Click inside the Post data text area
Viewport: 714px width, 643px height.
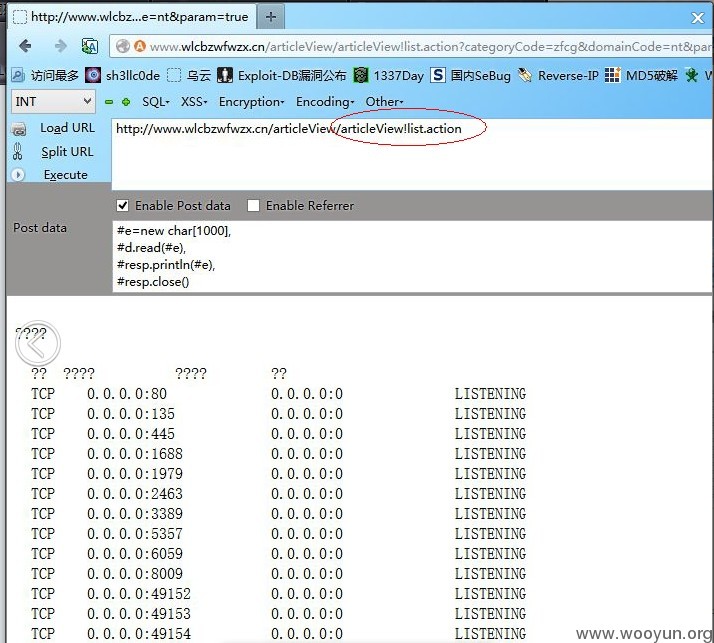click(x=412, y=256)
